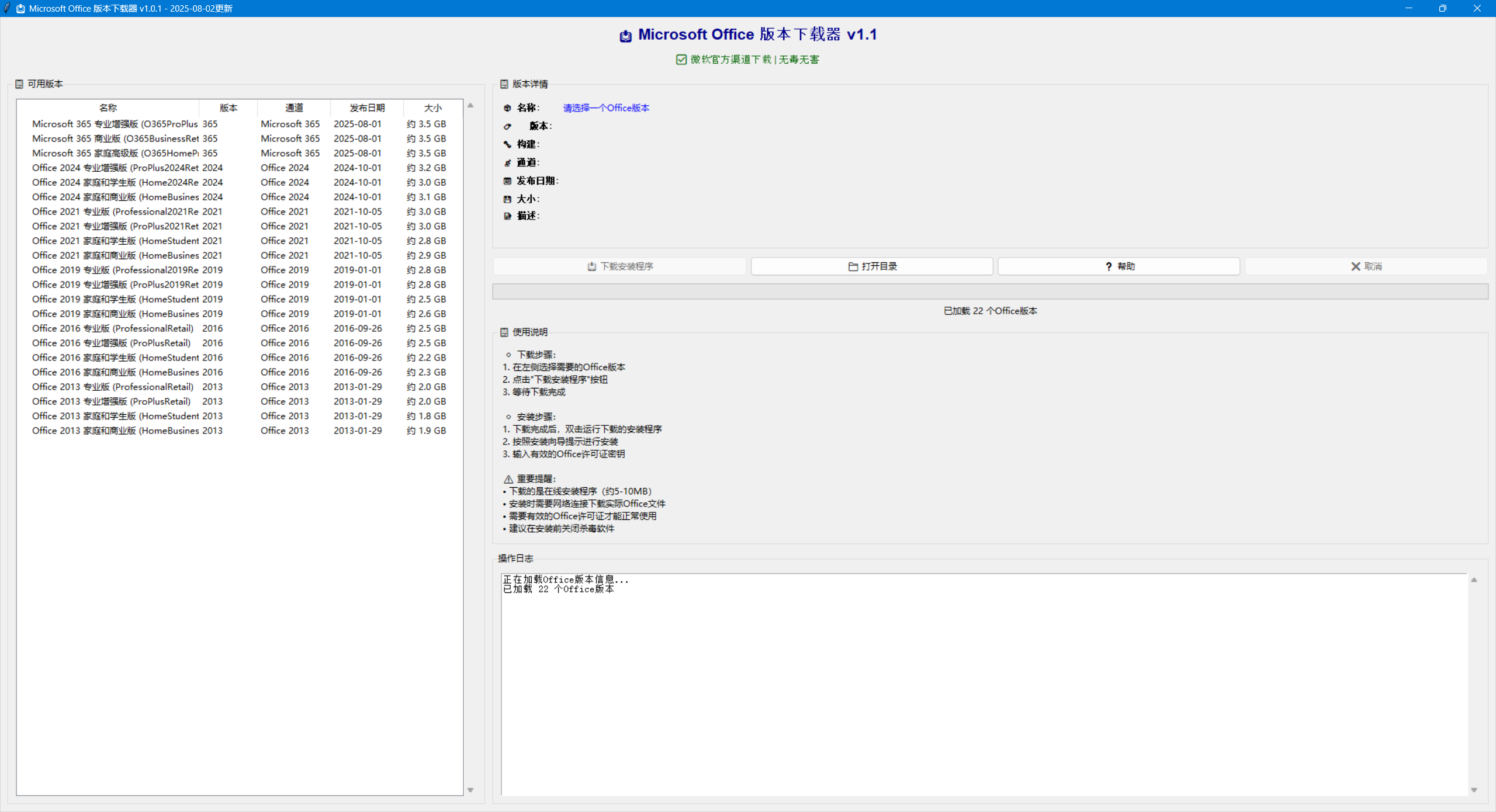Select Office 2016 专业增强版 (ProPlusRetail) row
The height and width of the screenshot is (812, 1496).
coord(240,343)
